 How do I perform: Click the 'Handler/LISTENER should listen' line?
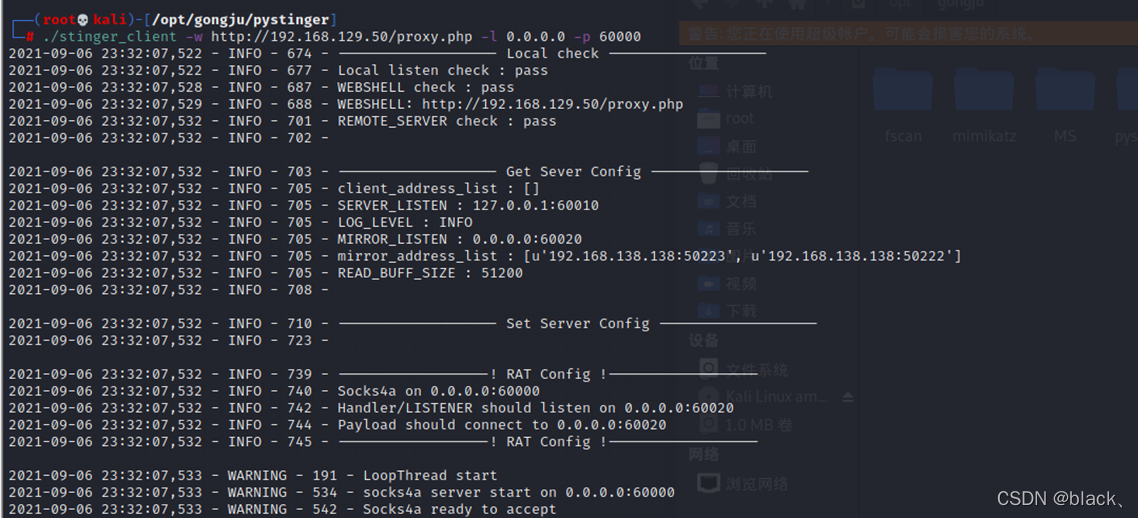[371, 408]
